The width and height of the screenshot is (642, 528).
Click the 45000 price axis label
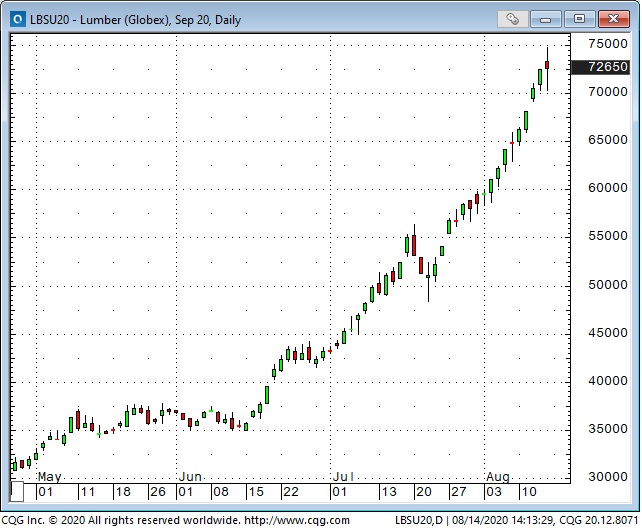coord(608,332)
